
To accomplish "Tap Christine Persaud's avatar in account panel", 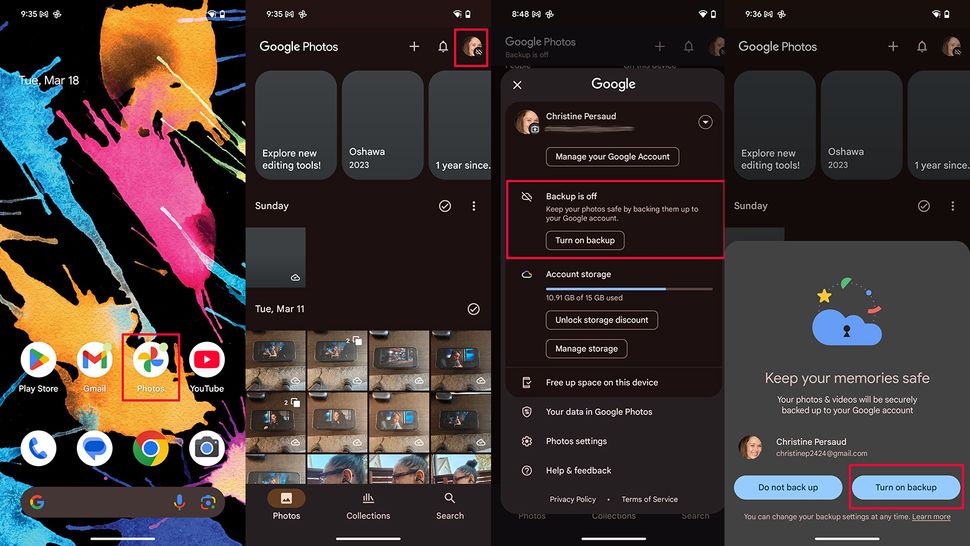I will coord(528,122).
